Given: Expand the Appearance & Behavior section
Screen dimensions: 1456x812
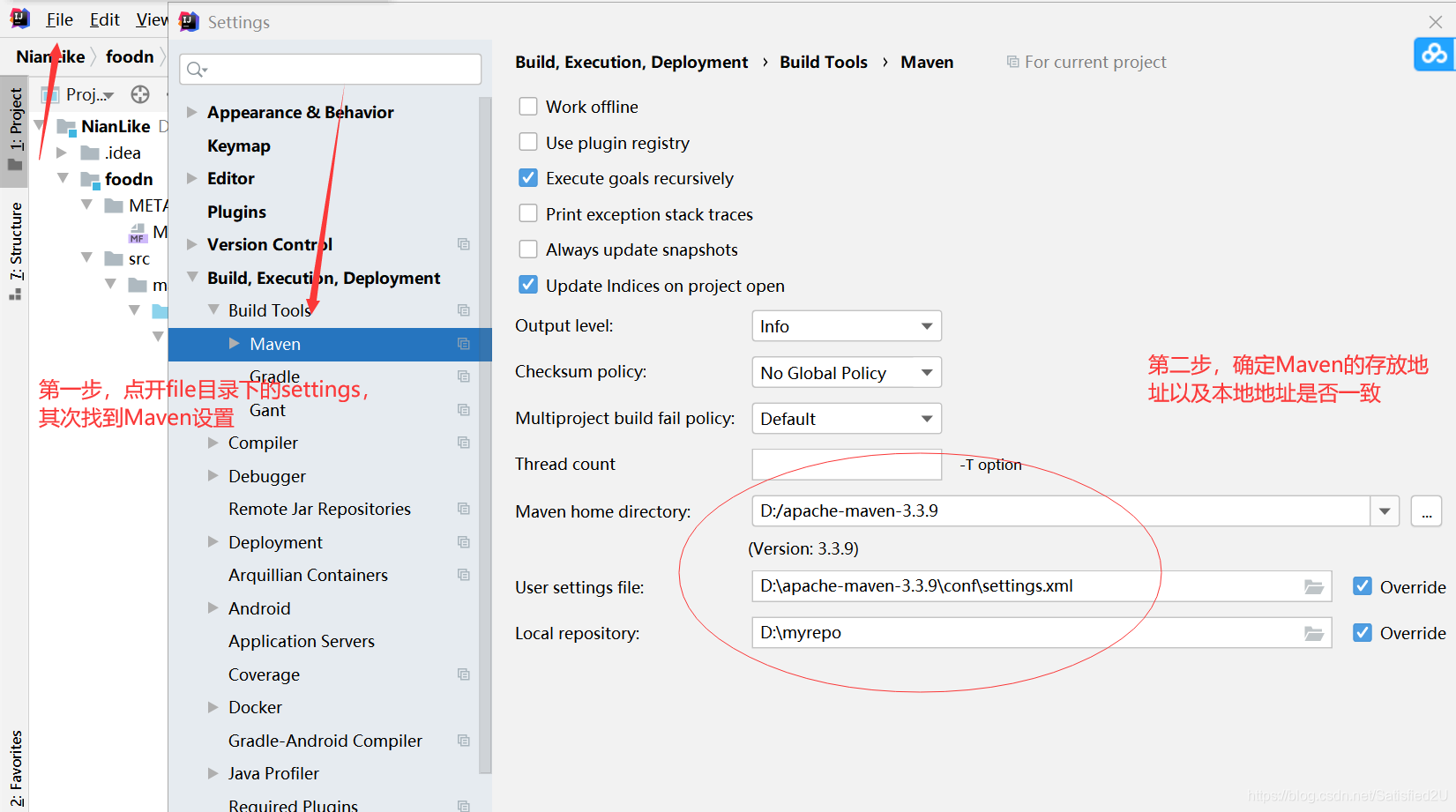Looking at the screenshot, I should click(x=192, y=112).
